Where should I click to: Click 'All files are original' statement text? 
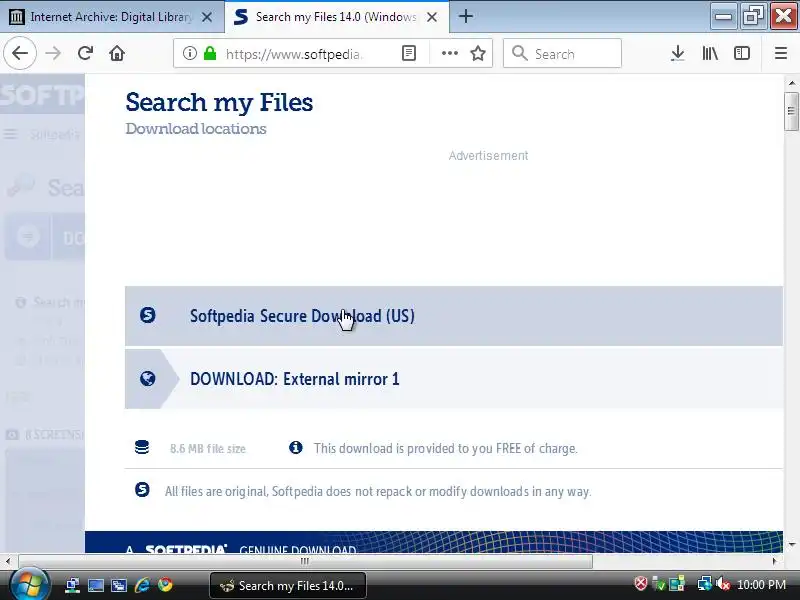point(378,491)
